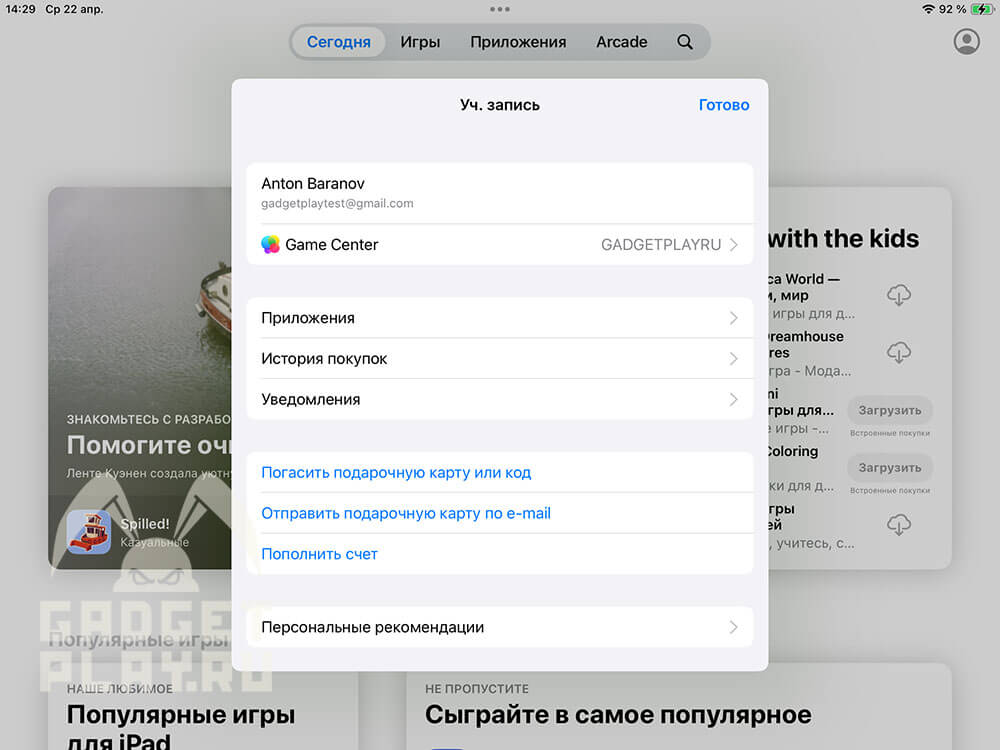The height and width of the screenshot is (750, 1000).
Task: Check the Wi-Fi status icon
Action: coord(928,9)
